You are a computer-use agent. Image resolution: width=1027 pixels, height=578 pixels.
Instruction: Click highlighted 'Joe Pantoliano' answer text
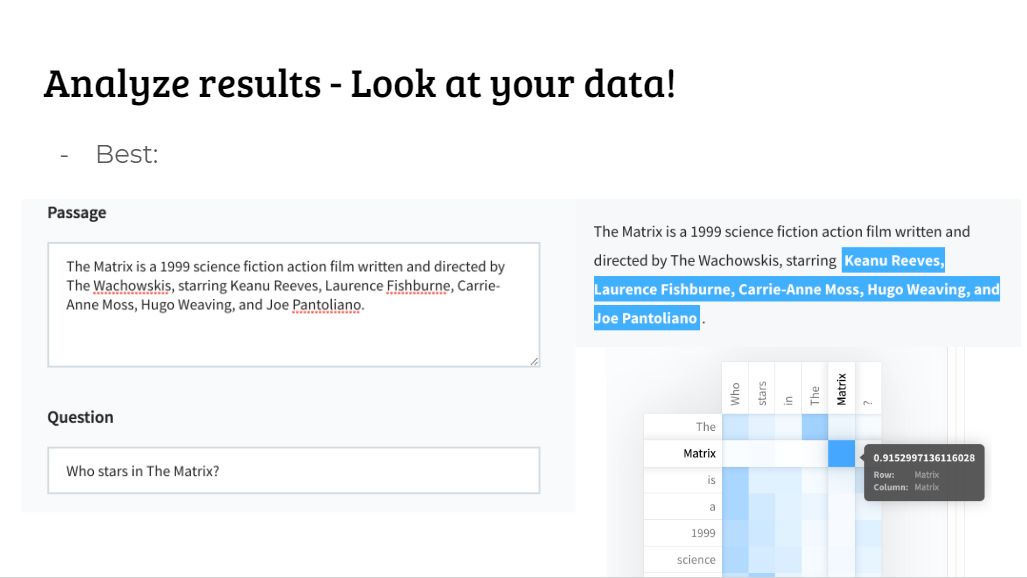pos(645,319)
